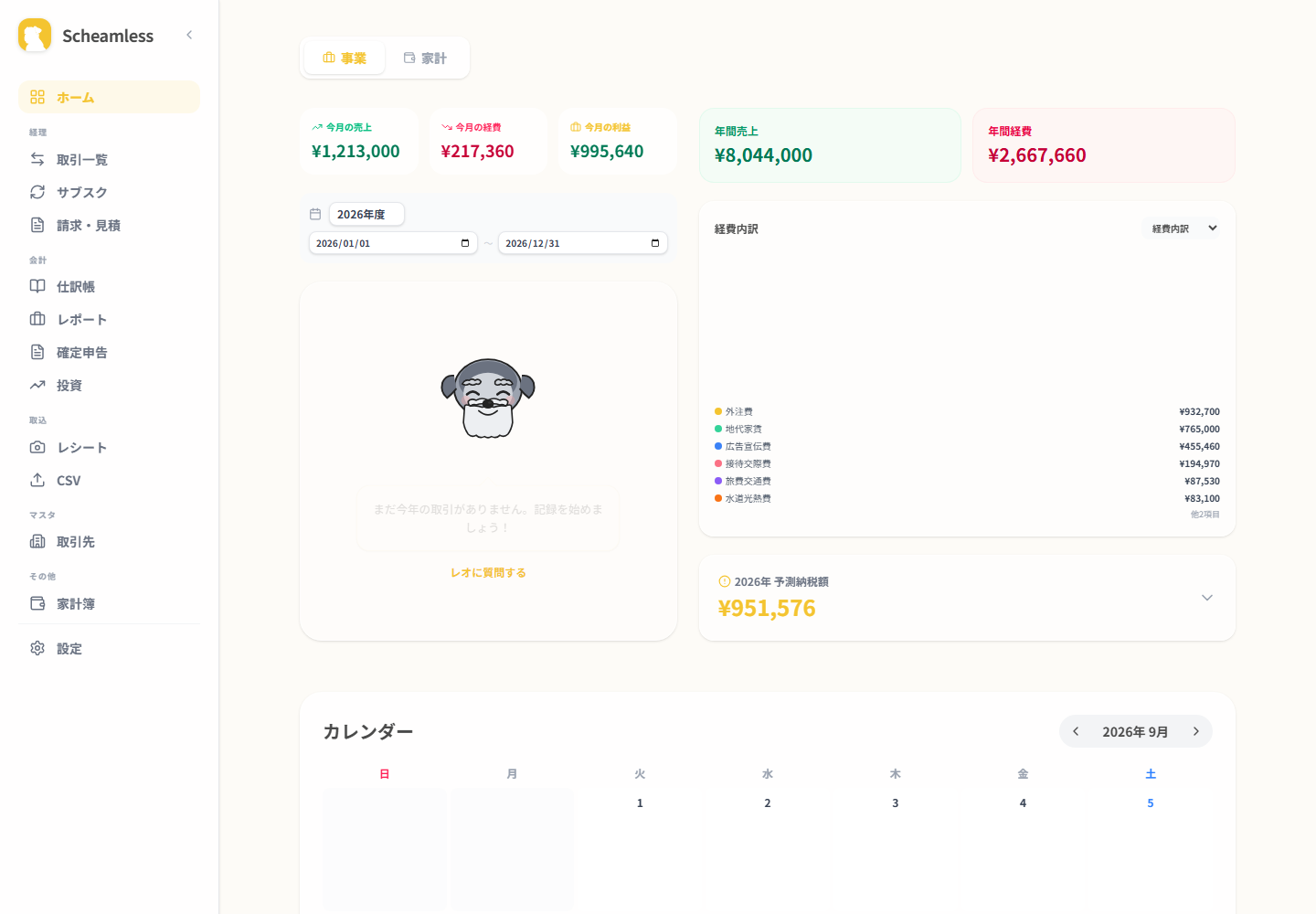Viewport: 1316px width, 914px height.
Task: Open the 家計簿 wallet icon
Action: 37,603
